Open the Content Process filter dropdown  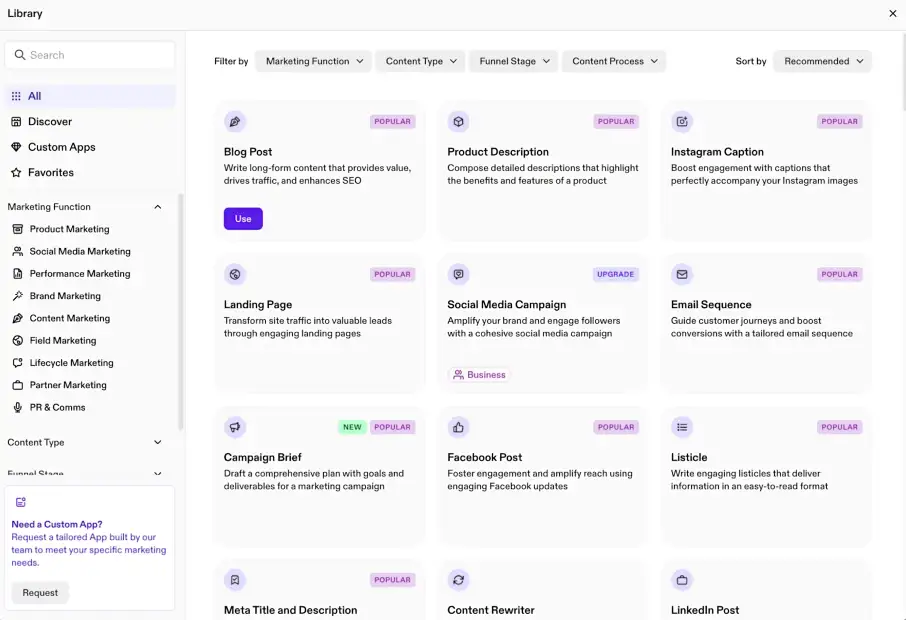tap(614, 61)
